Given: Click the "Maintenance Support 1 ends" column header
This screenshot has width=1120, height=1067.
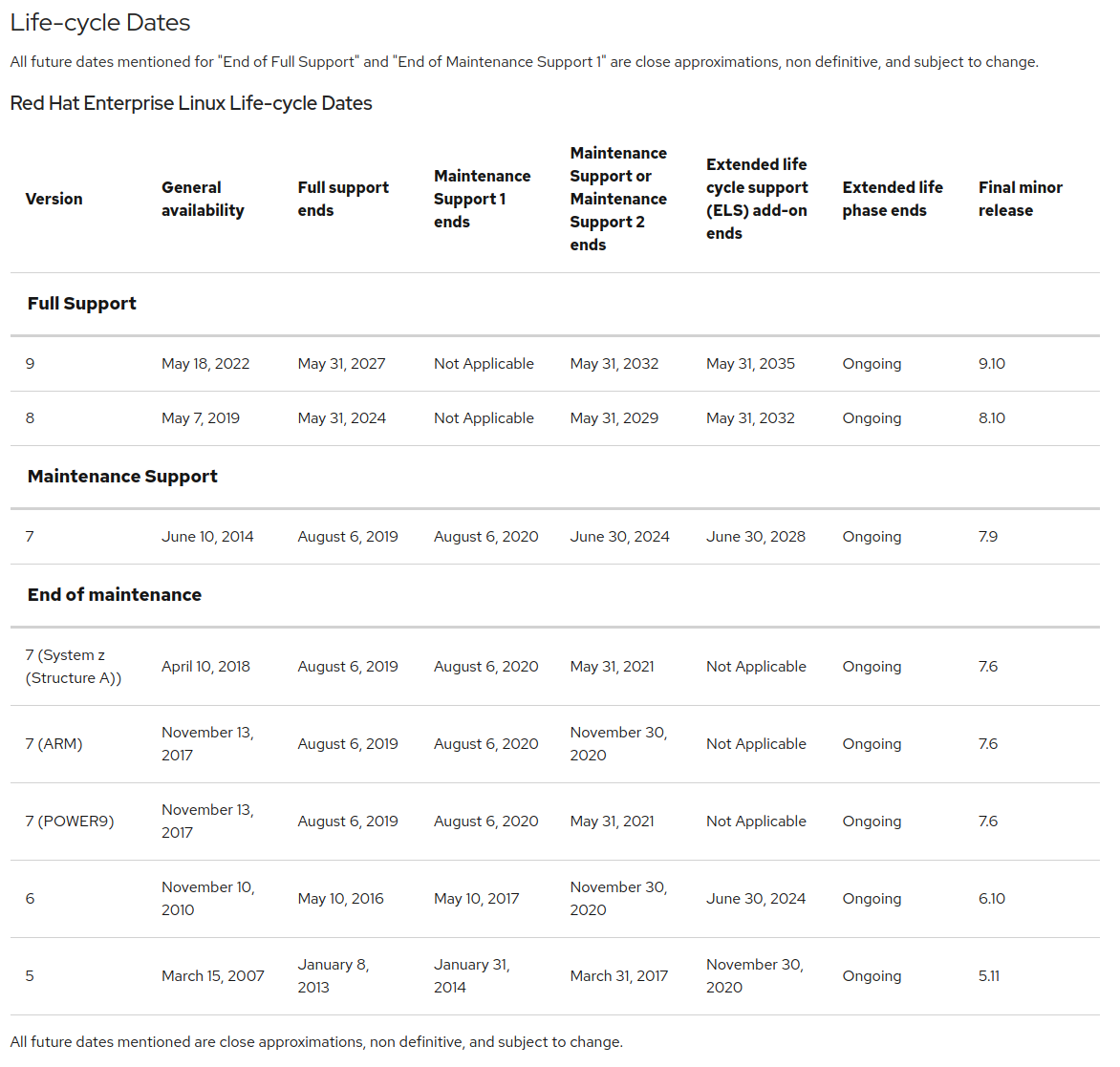Looking at the screenshot, I should coord(482,199).
